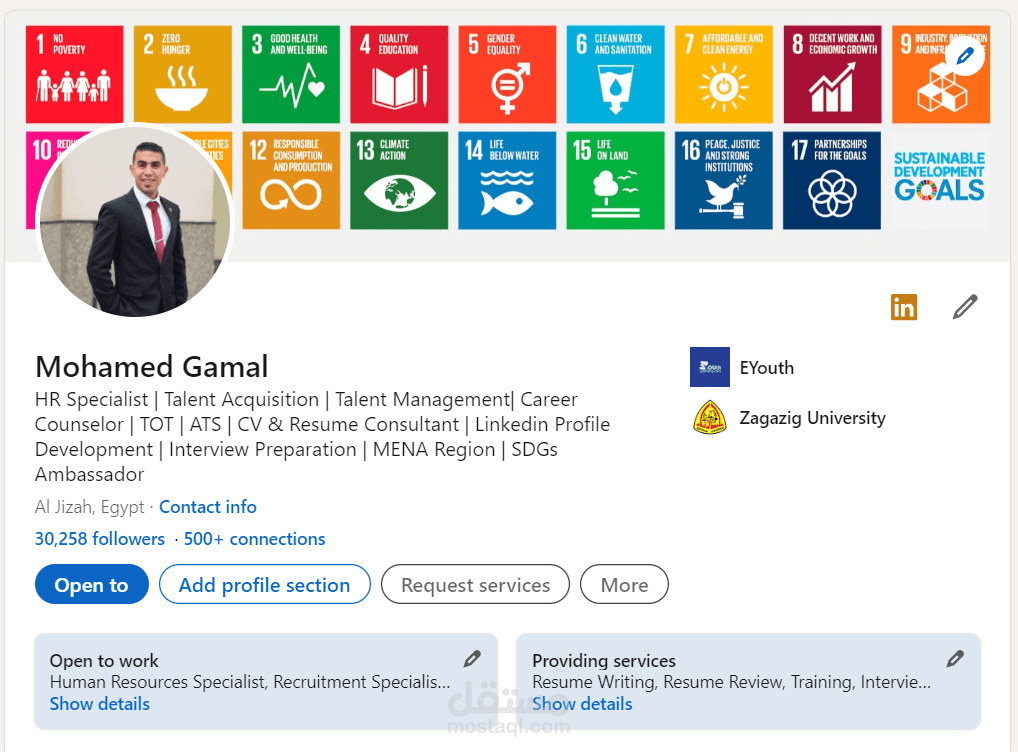The height and width of the screenshot is (752, 1018).
Task: Click the HR Specialist headline text
Action: click(x=323, y=436)
